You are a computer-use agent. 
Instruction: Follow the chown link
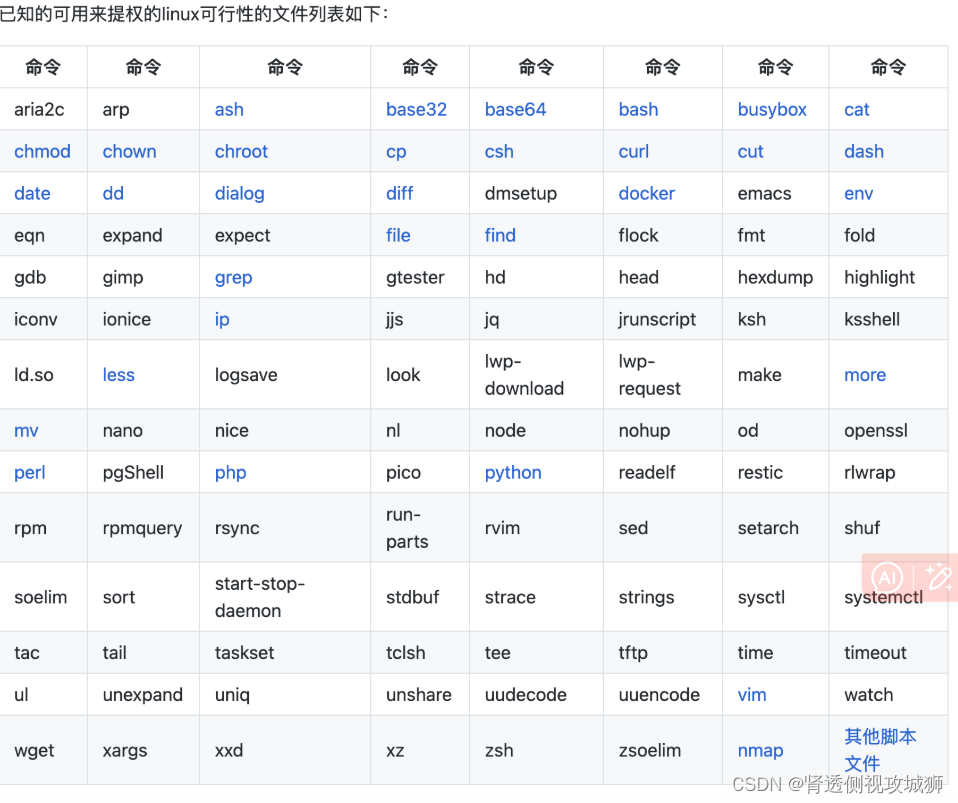[129, 152]
